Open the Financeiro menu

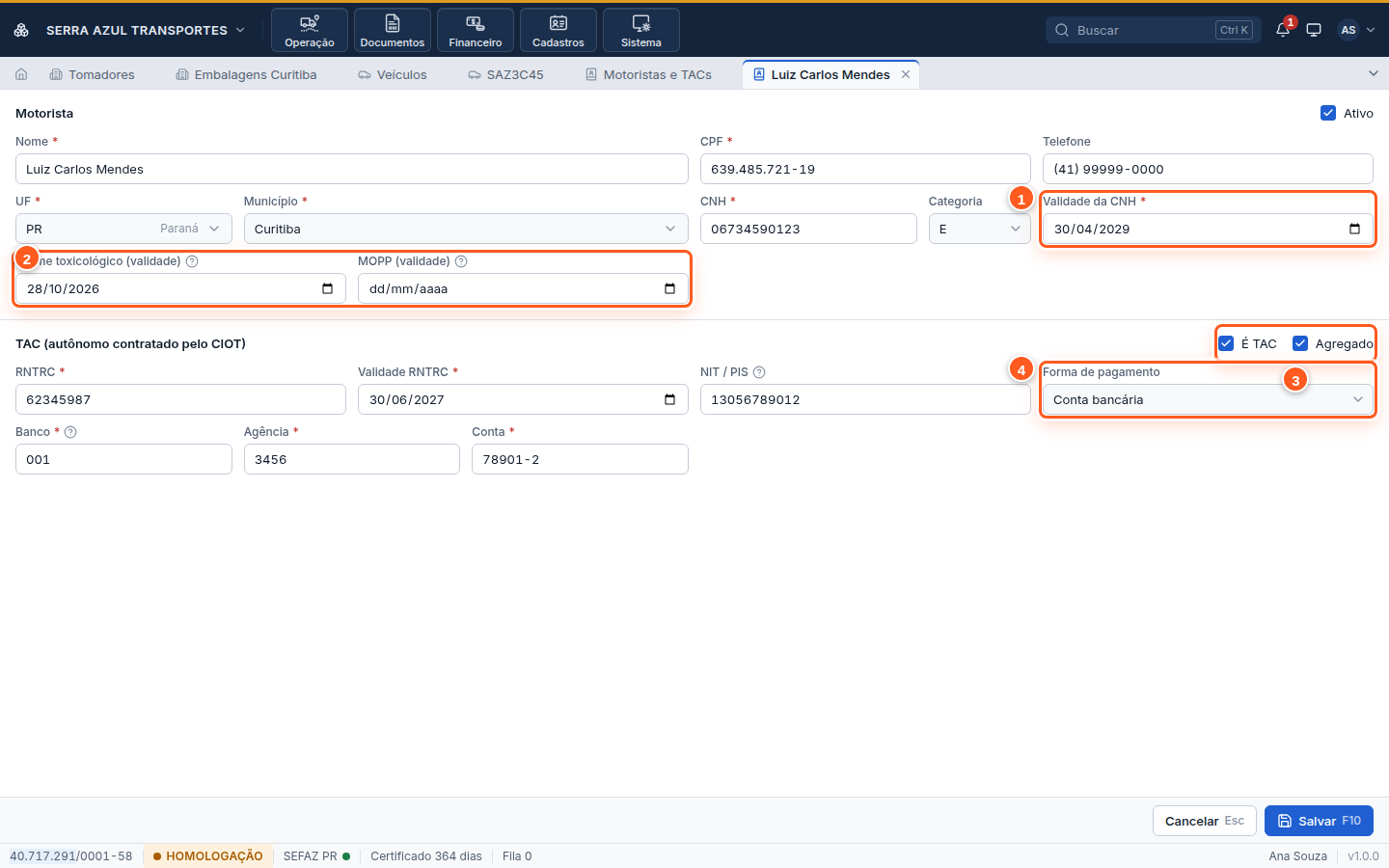(x=476, y=30)
